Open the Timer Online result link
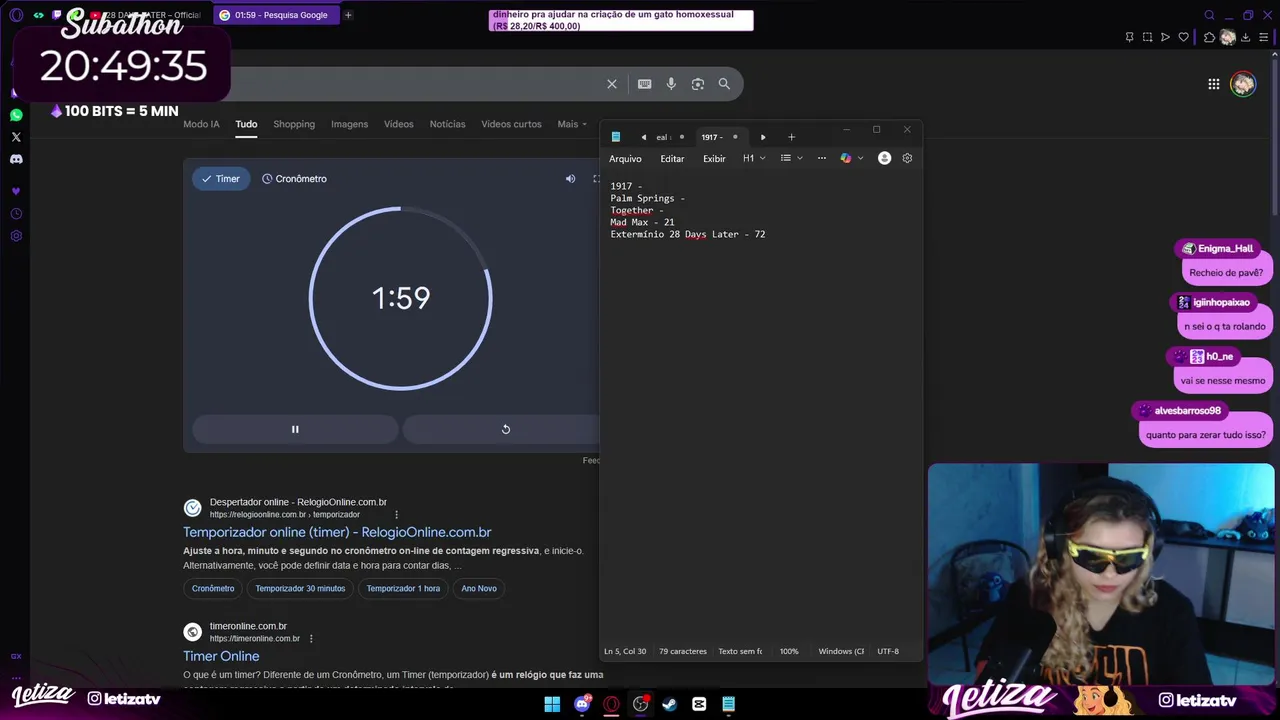Image resolution: width=1280 pixels, height=720 pixels. 221,656
